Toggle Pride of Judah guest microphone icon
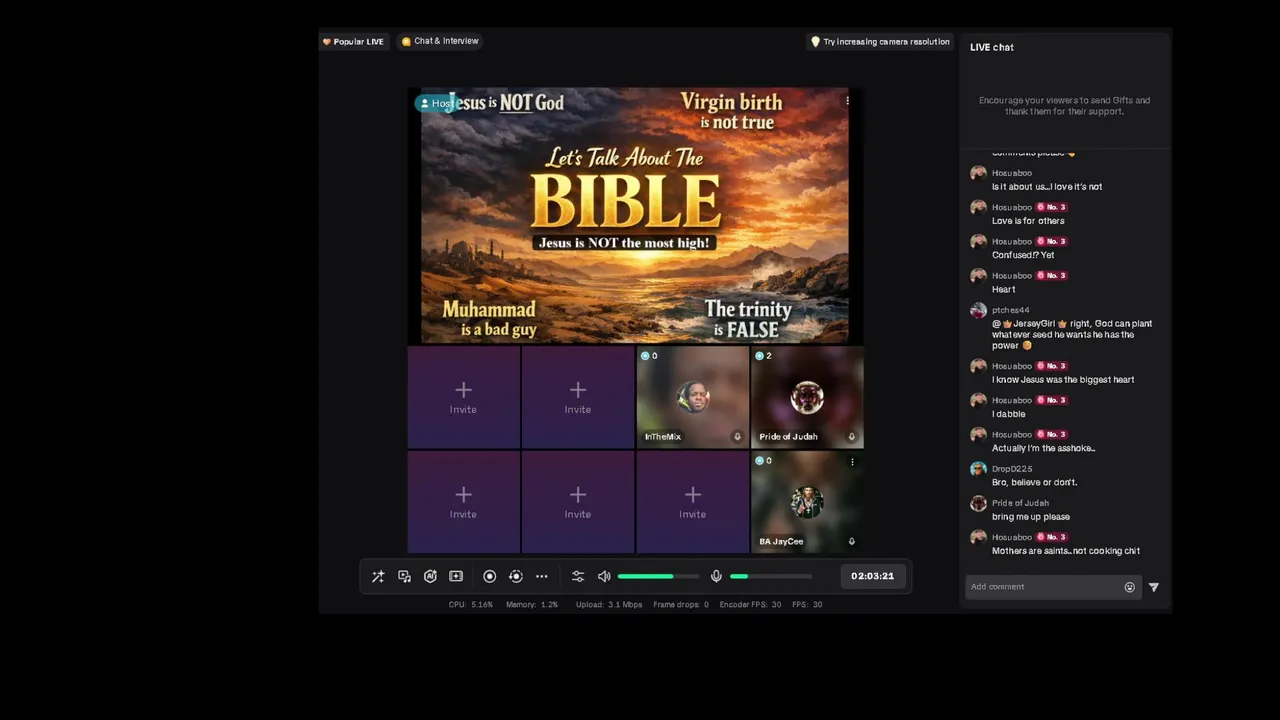The height and width of the screenshot is (720, 1280). pos(851,437)
